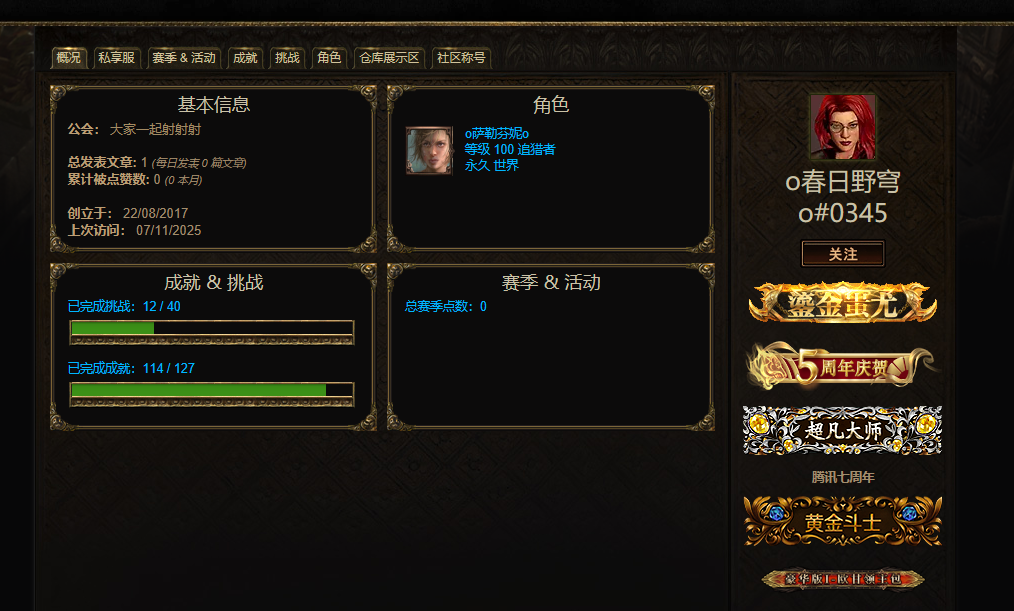Switch to the 概况 overview tab
This screenshot has height=611, width=1014.
coord(69,58)
